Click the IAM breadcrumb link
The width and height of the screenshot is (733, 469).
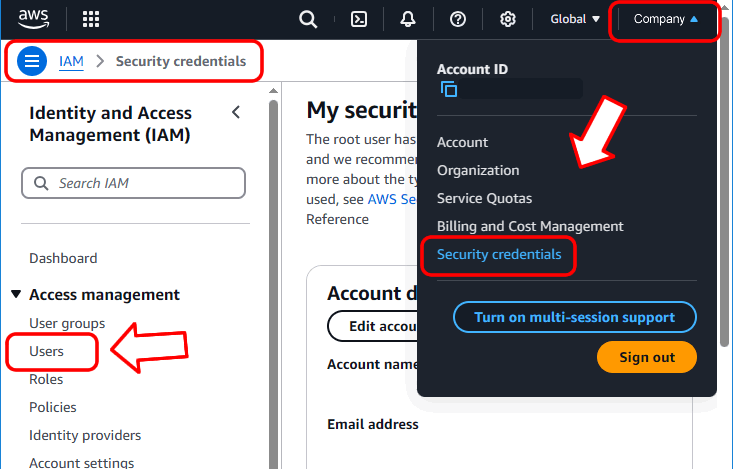71,61
